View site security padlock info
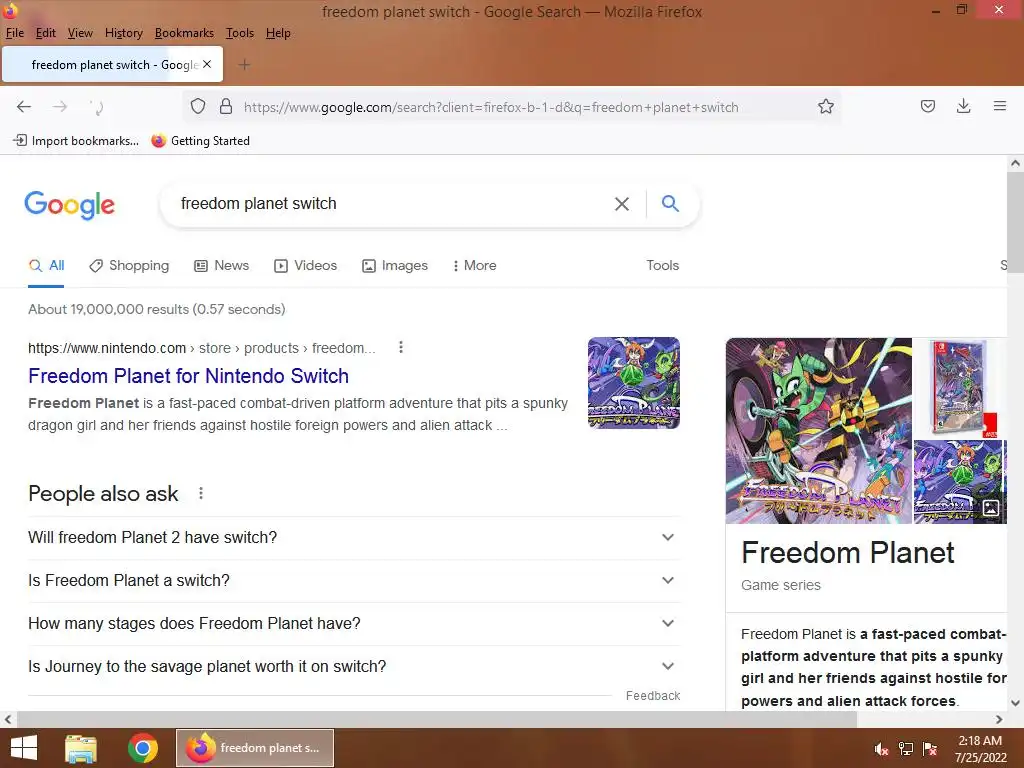 click(x=226, y=106)
